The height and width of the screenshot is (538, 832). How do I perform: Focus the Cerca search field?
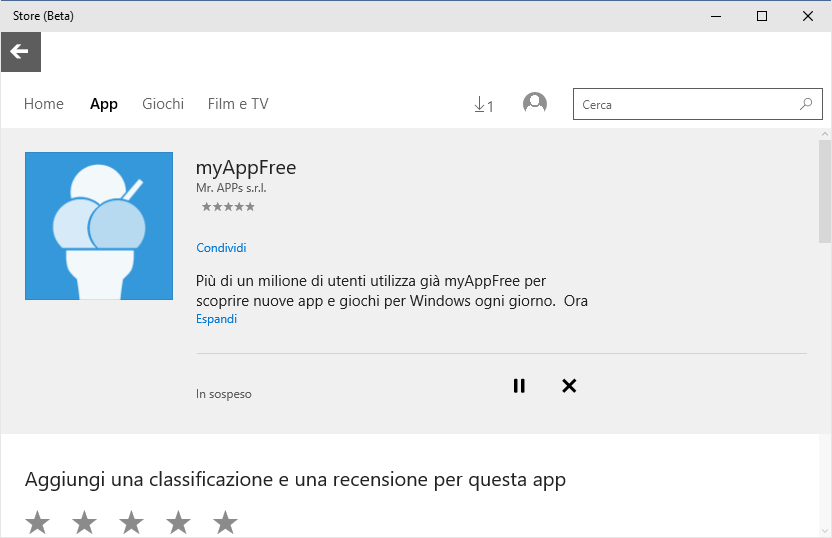697,104
